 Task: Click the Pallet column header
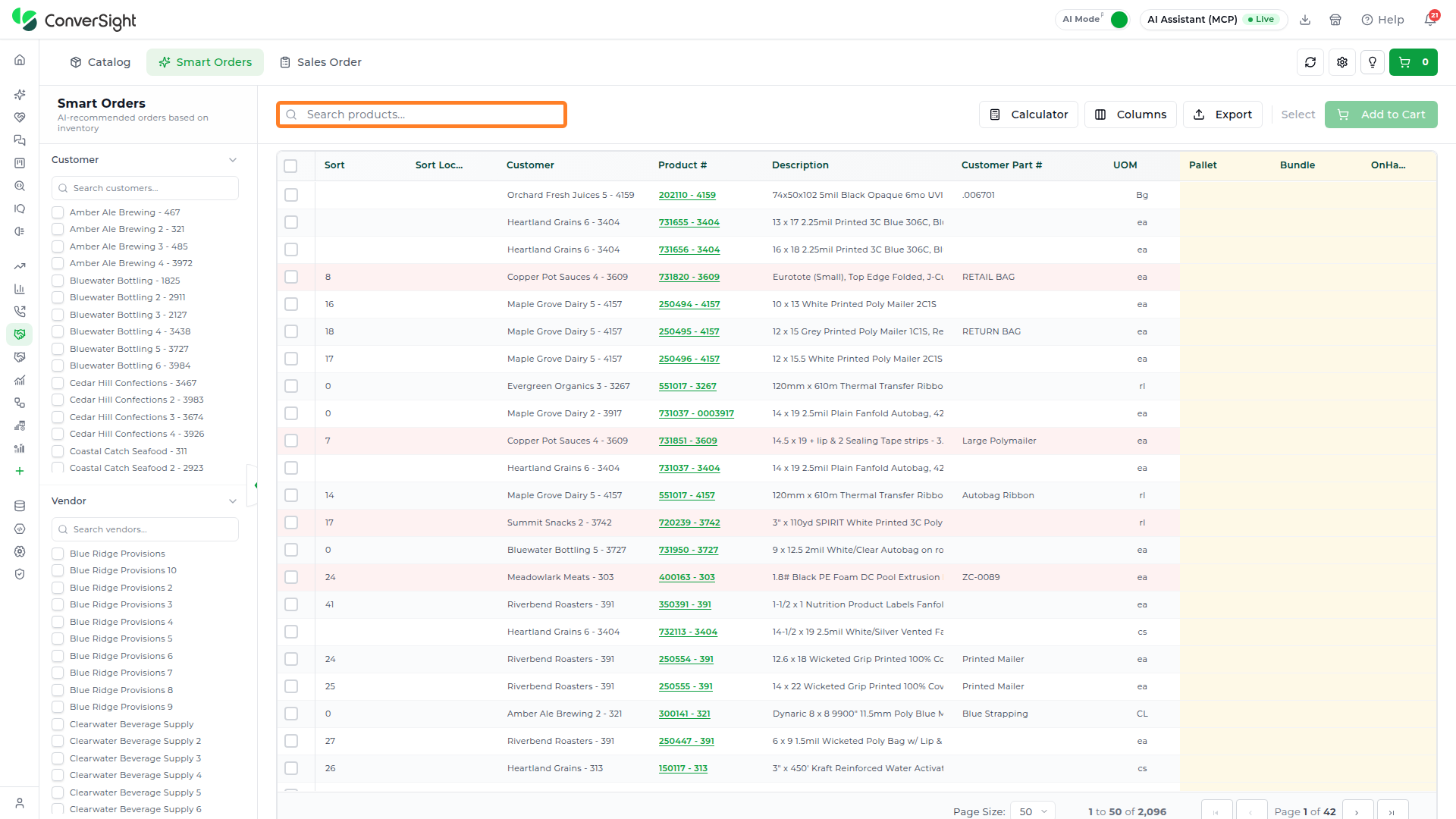click(x=1203, y=165)
